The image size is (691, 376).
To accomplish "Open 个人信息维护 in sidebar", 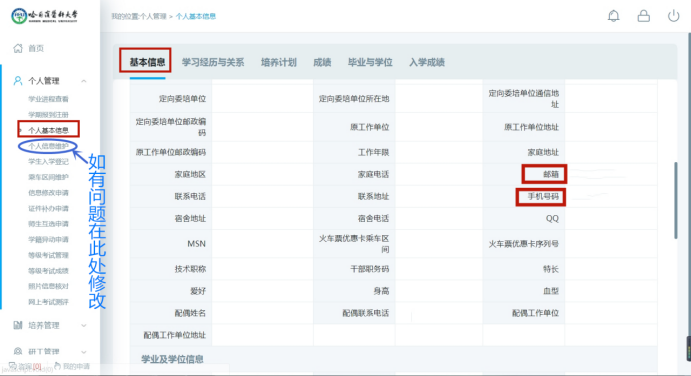I will 48,146.
